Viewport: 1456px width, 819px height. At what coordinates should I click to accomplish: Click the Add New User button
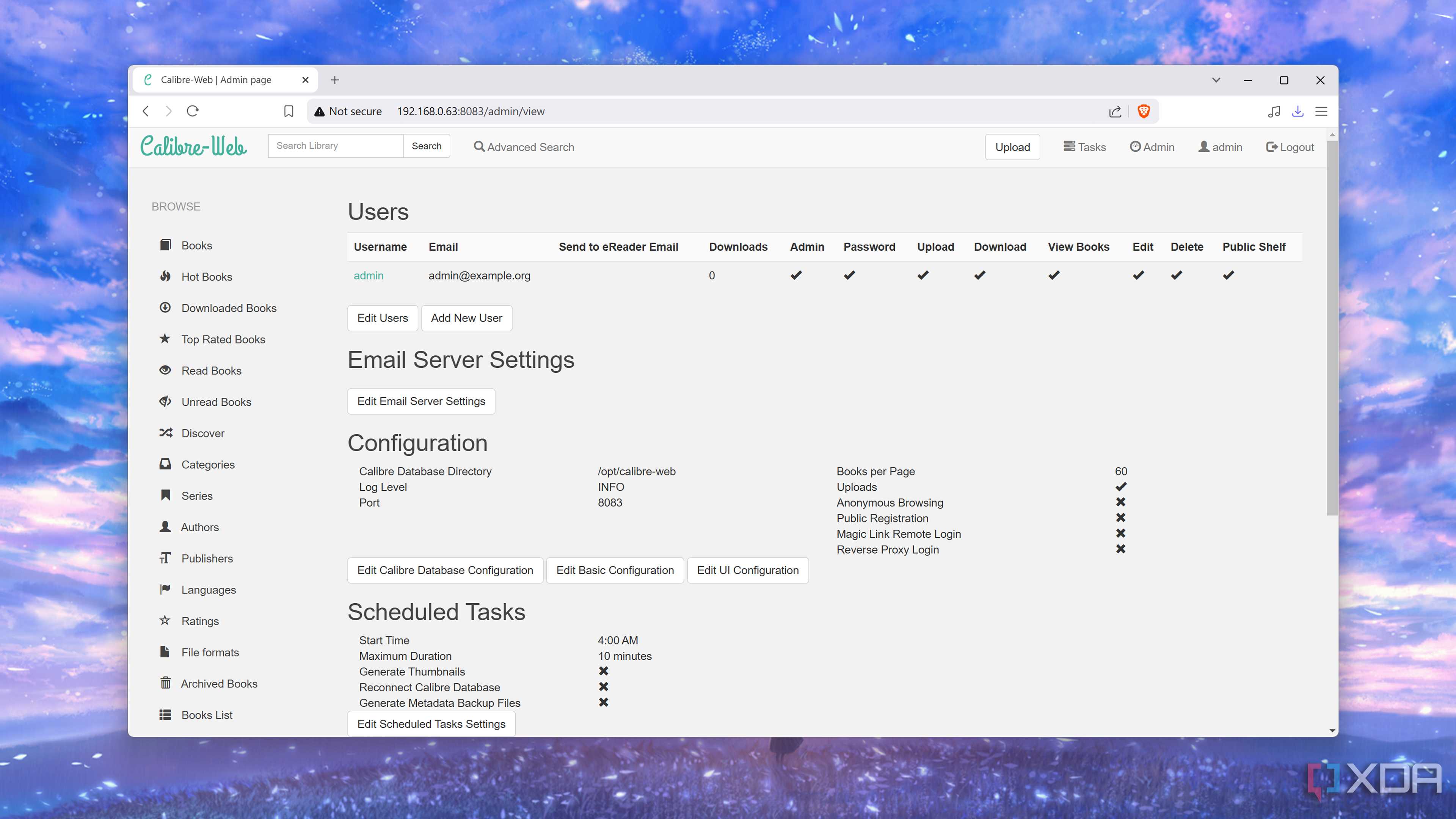[x=466, y=318]
